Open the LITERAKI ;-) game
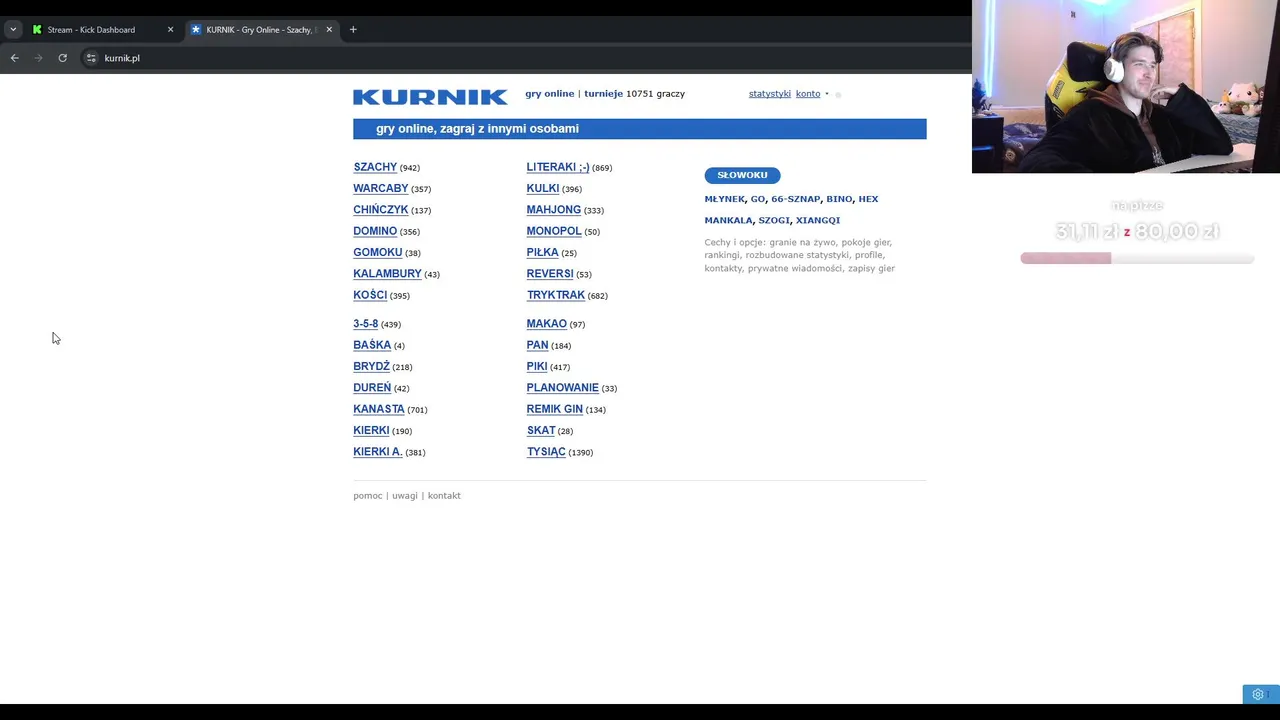 (558, 167)
